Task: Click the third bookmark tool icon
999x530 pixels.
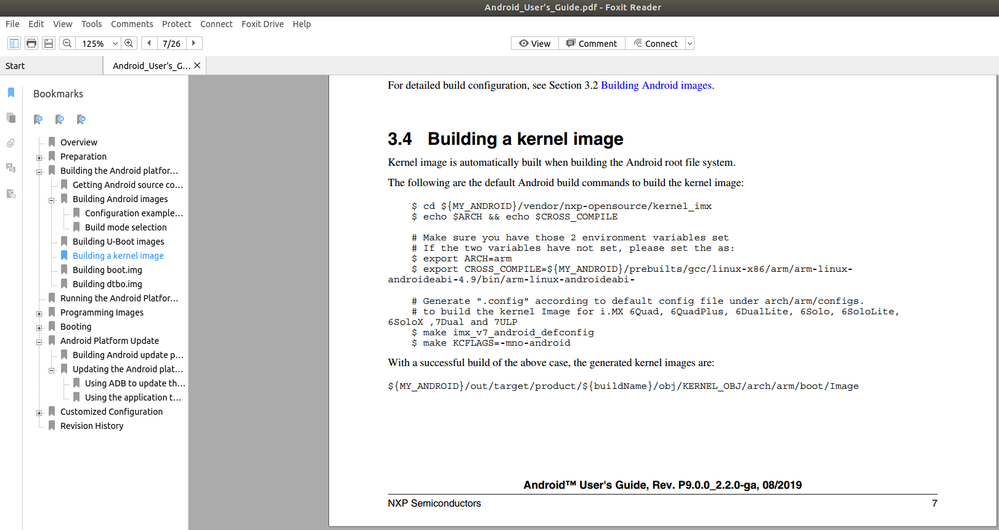Action: point(81,119)
